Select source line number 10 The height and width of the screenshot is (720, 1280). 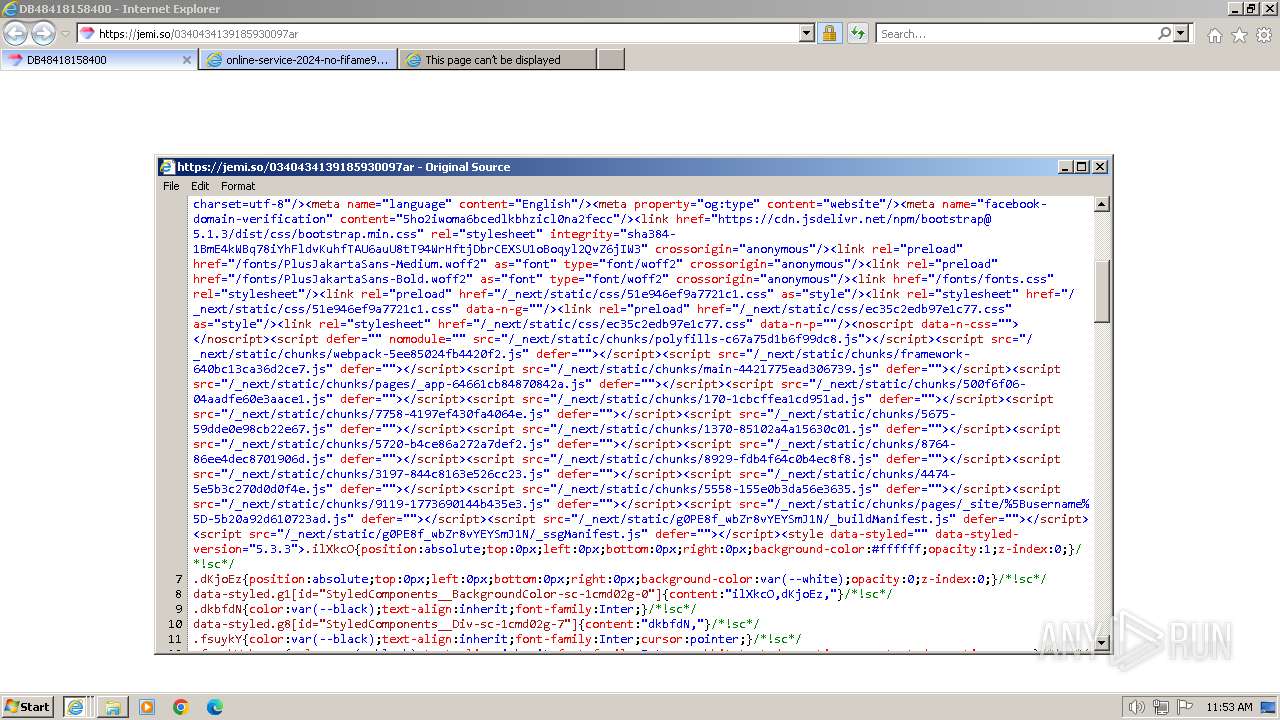pos(175,624)
